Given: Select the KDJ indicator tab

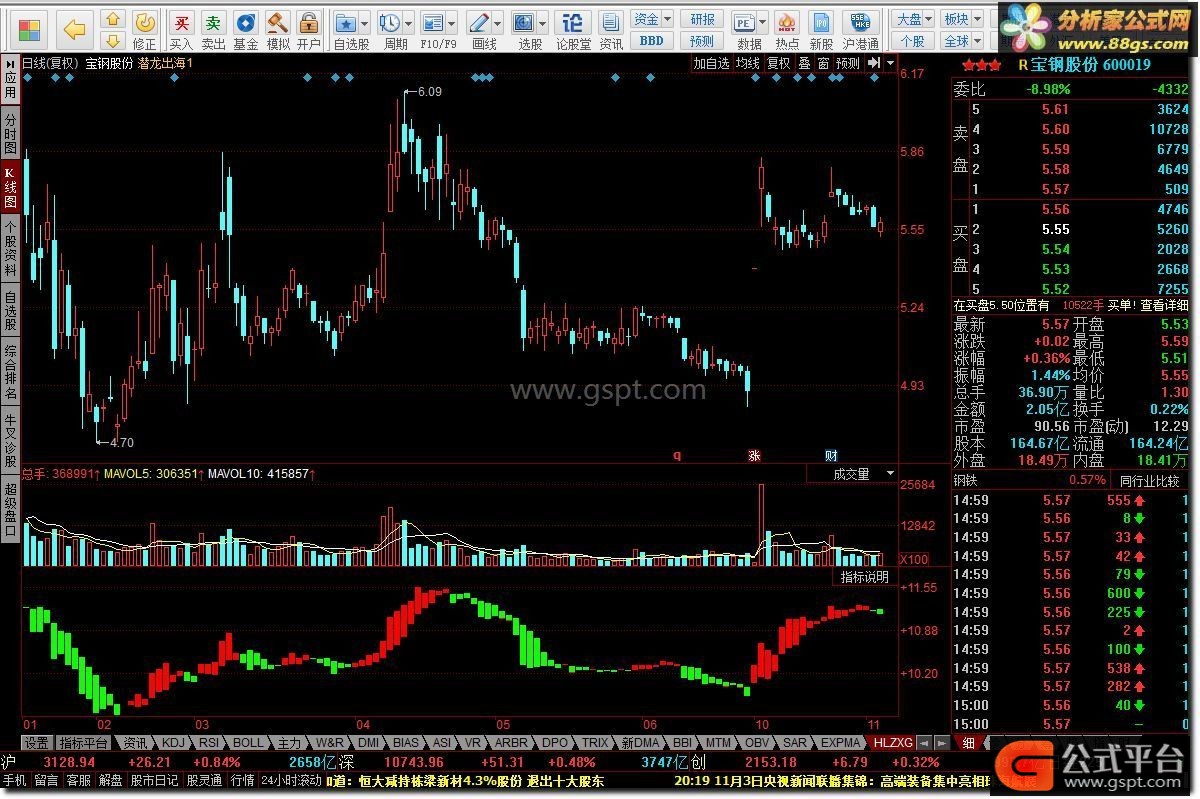Looking at the screenshot, I should coord(173,743).
